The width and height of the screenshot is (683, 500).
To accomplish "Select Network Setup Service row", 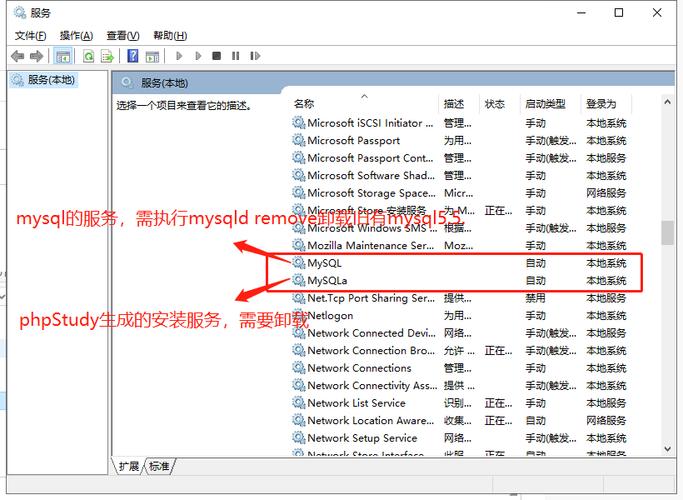I will coord(461,438).
